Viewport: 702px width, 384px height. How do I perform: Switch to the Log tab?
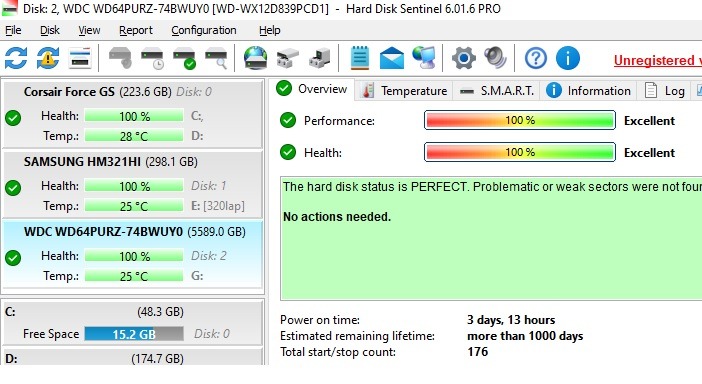pyautogui.click(x=665, y=91)
